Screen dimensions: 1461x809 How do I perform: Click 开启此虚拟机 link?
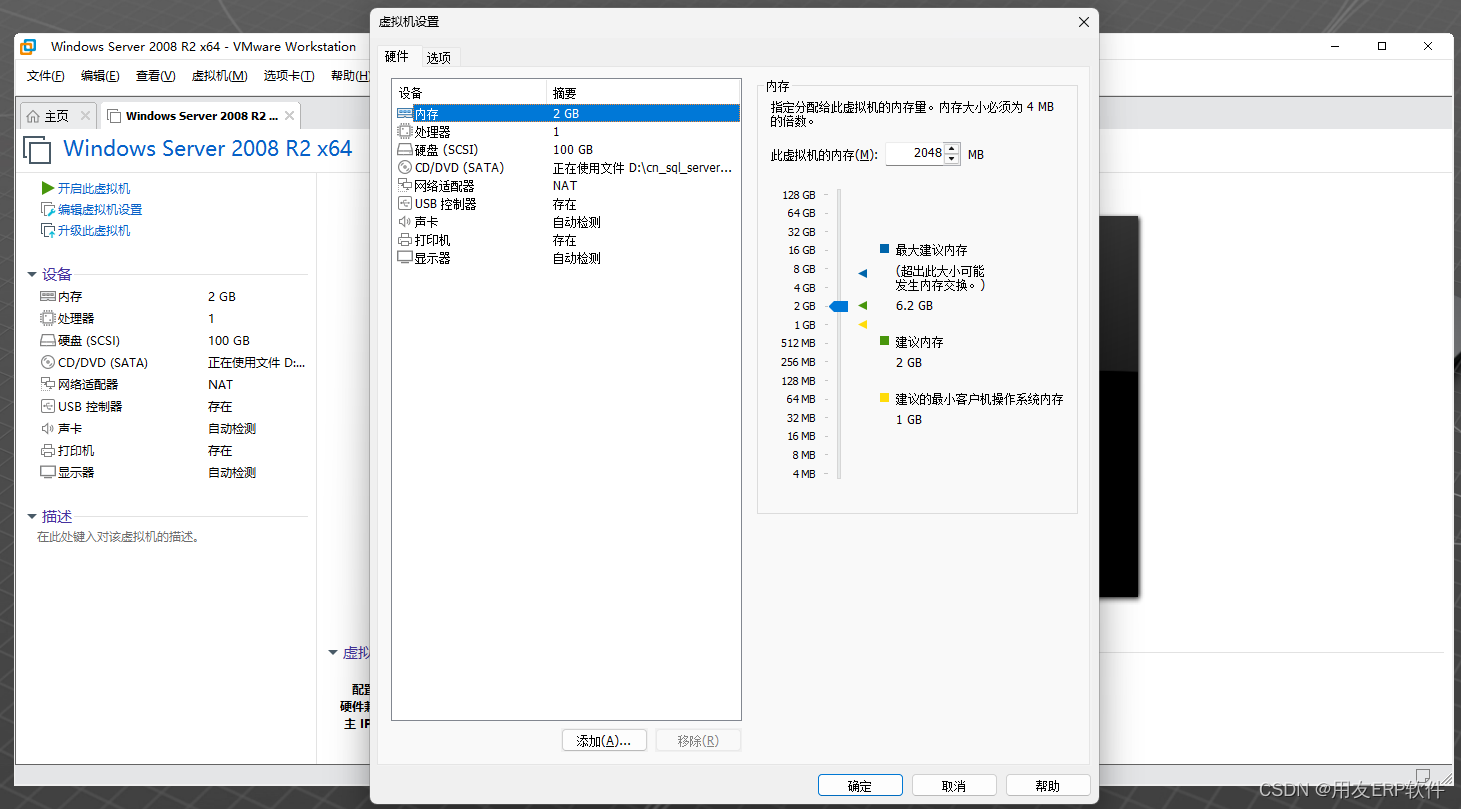coord(93,188)
